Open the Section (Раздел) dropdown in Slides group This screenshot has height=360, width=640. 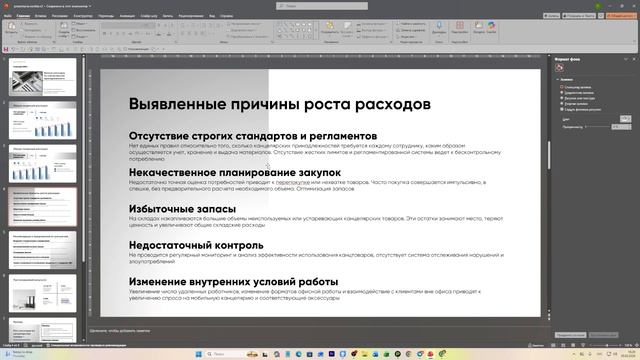80,36
